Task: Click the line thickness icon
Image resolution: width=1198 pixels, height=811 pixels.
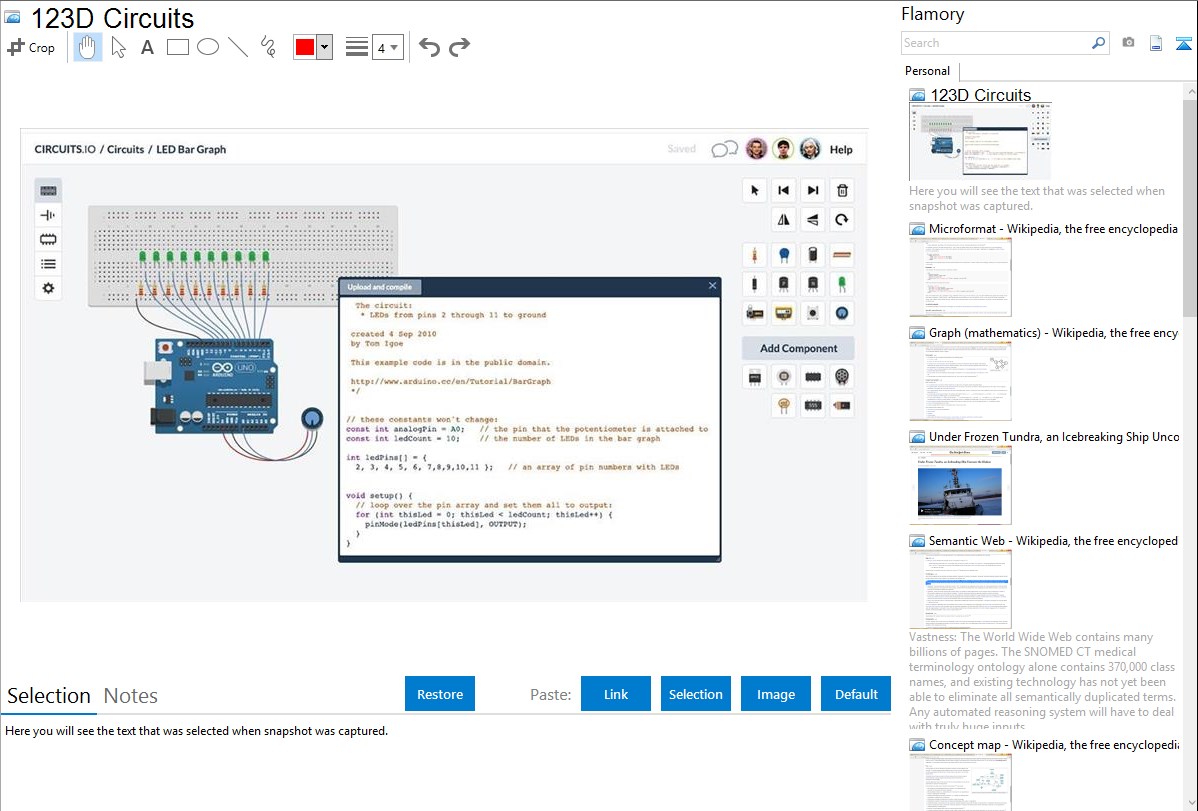Action: click(357, 47)
